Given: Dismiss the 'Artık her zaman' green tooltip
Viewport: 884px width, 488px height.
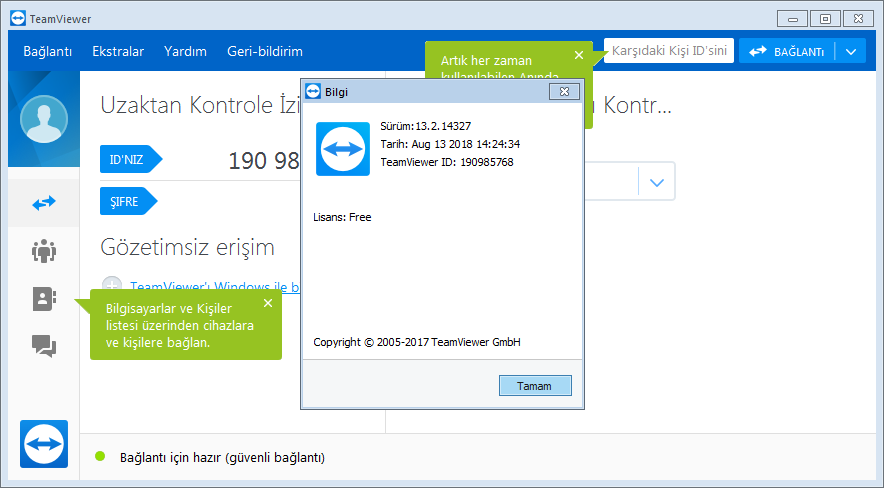Looking at the screenshot, I should click(x=579, y=55).
